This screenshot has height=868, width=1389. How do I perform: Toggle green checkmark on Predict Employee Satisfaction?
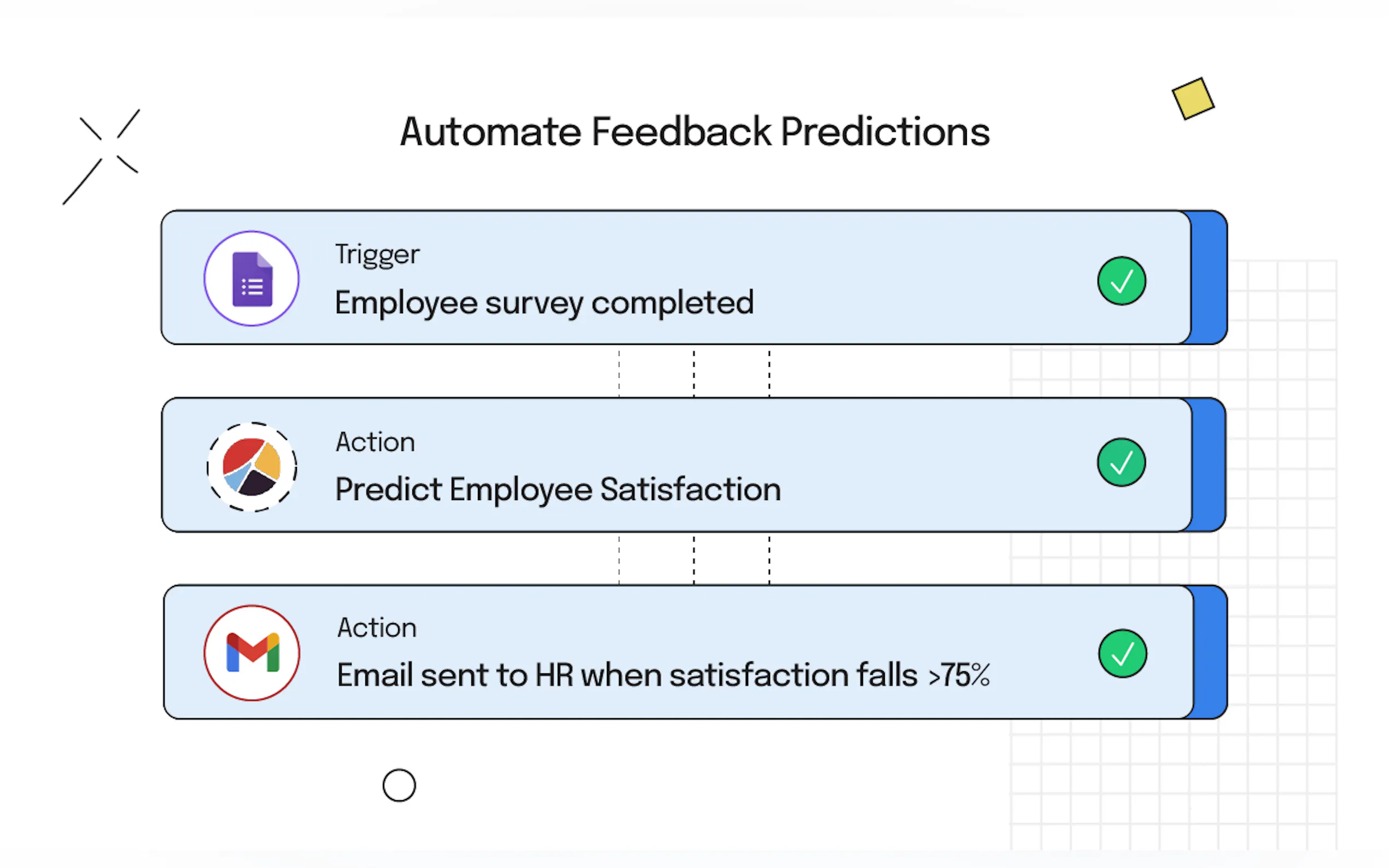click(x=1121, y=463)
